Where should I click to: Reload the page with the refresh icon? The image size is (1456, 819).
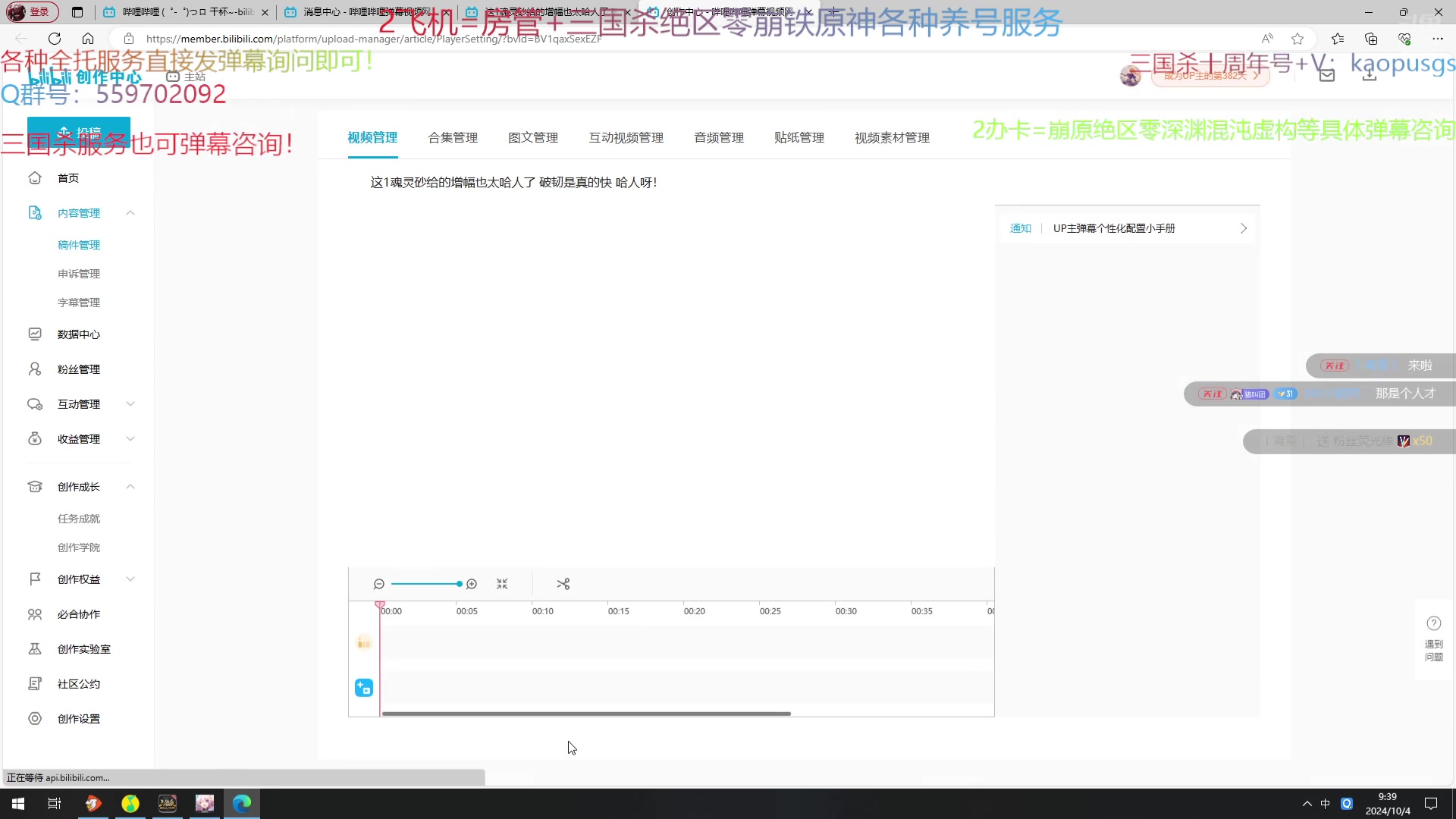coord(55,39)
